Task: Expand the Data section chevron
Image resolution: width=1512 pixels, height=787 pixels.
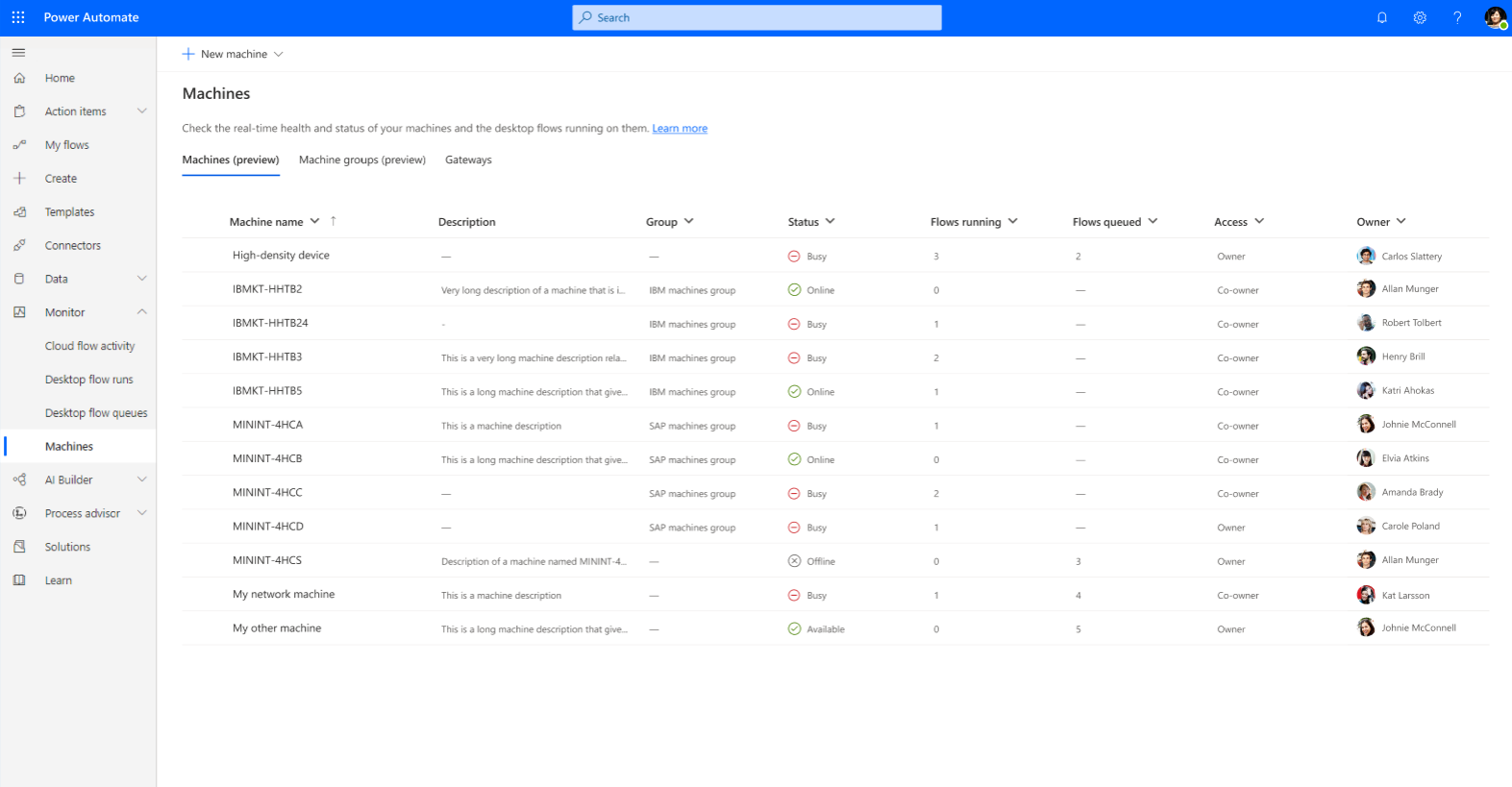Action: pos(142,279)
